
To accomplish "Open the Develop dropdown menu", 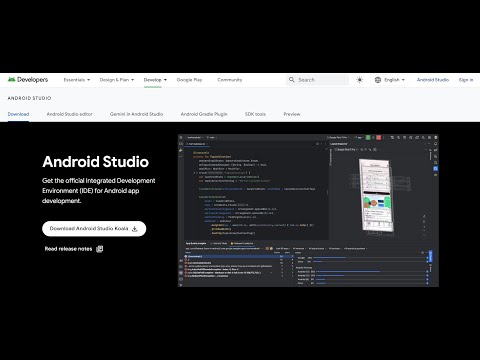I will coord(155,80).
